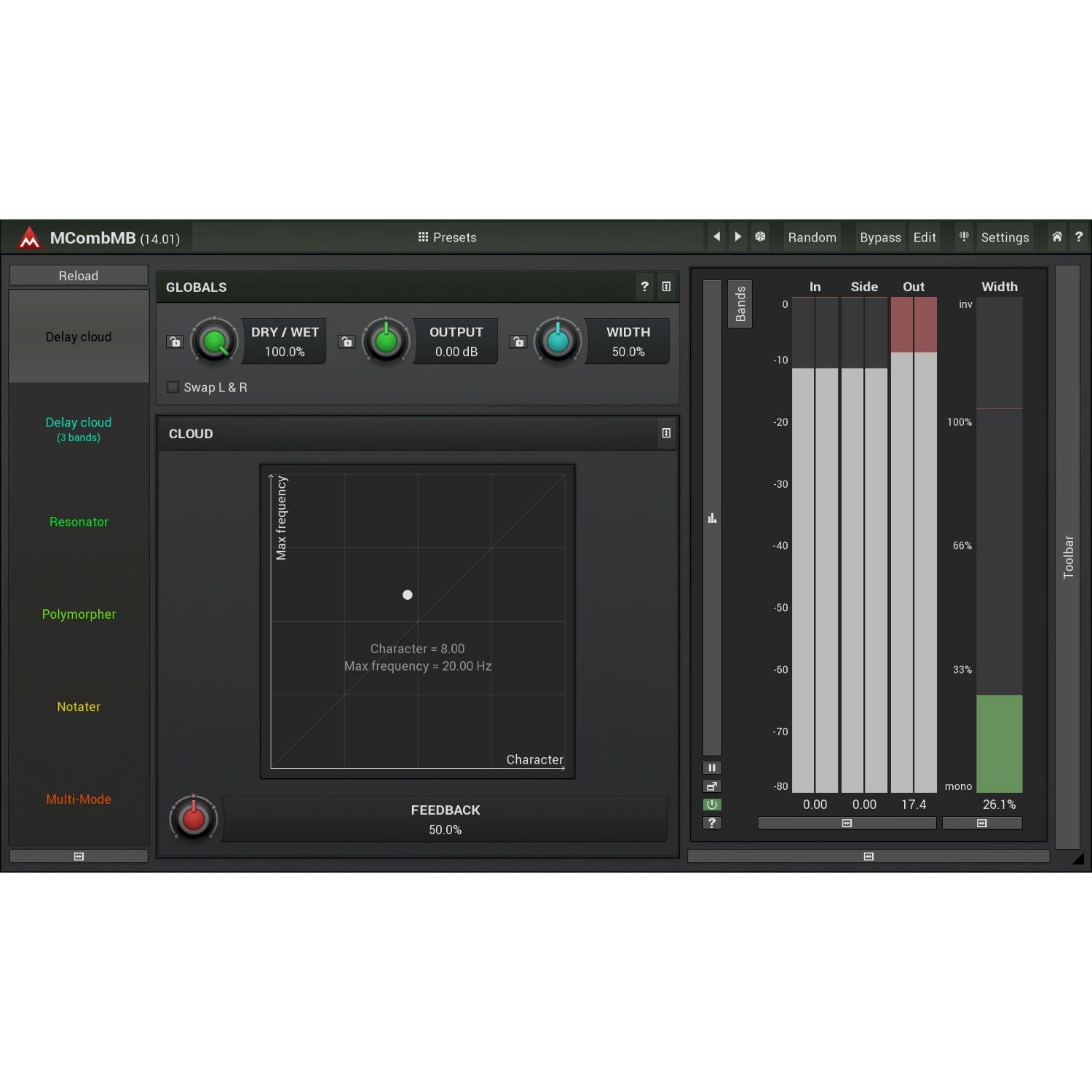This screenshot has width=1092, height=1092.
Task: Click the red Feedback knob
Action: [x=194, y=819]
